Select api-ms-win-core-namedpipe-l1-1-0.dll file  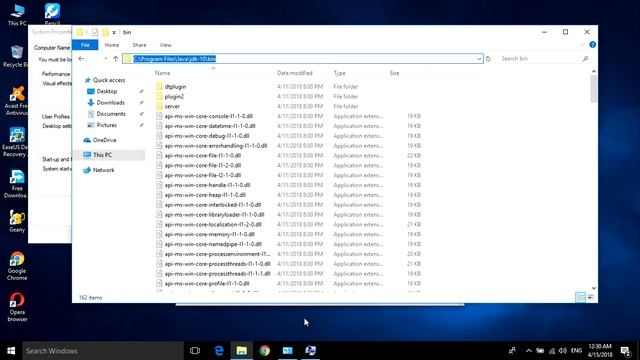click(x=213, y=244)
